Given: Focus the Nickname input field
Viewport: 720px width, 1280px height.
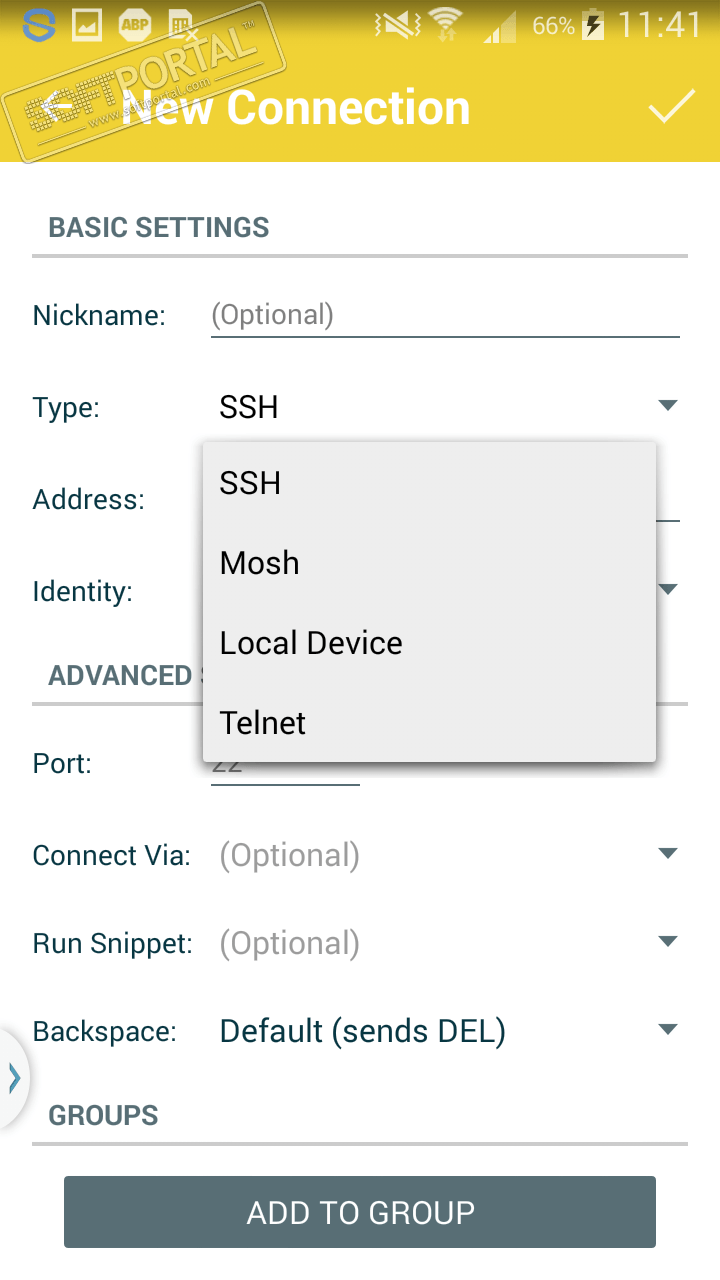Looking at the screenshot, I should coord(444,316).
